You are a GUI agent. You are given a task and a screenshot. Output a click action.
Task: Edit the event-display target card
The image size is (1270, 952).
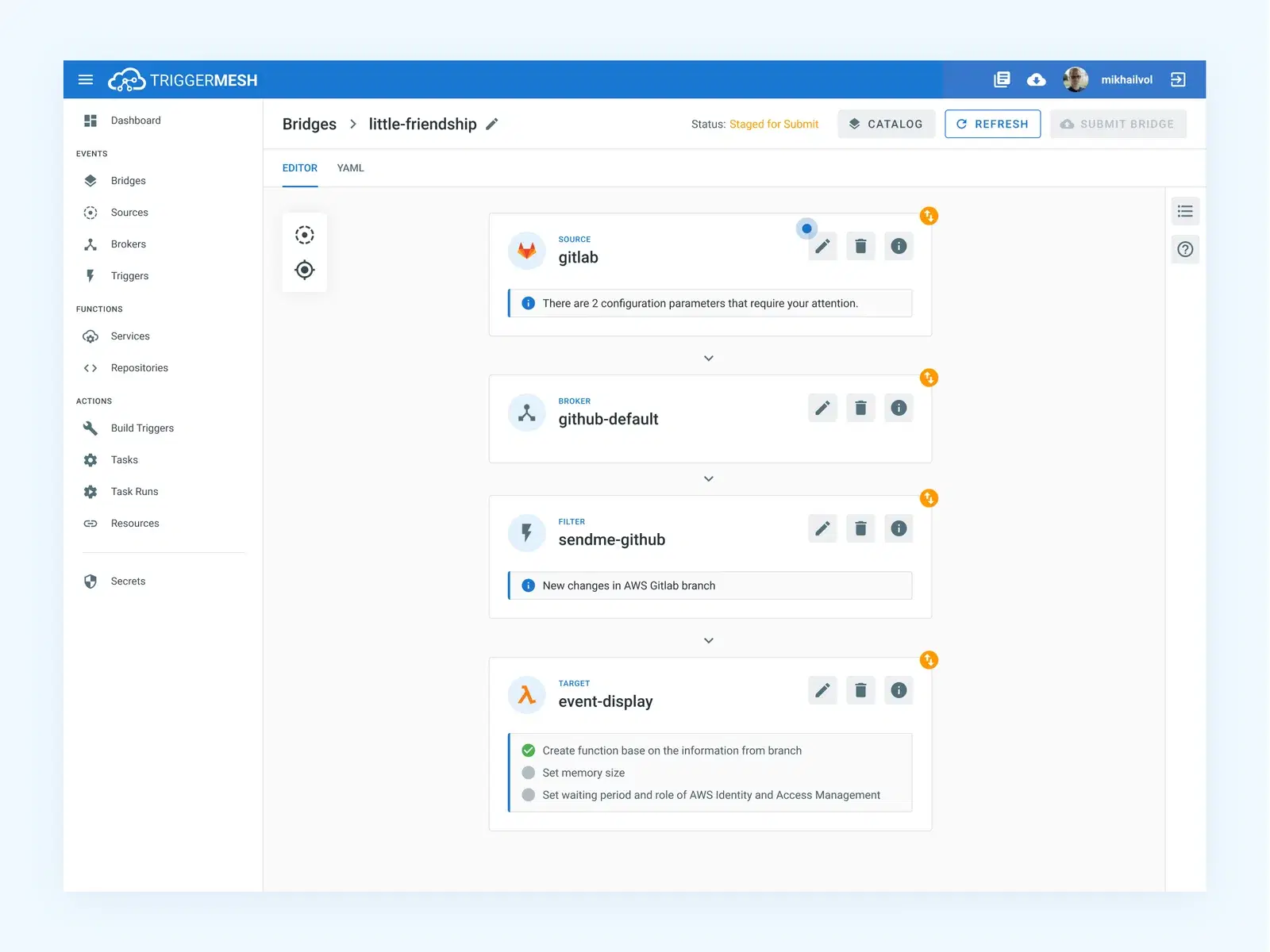tap(823, 690)
